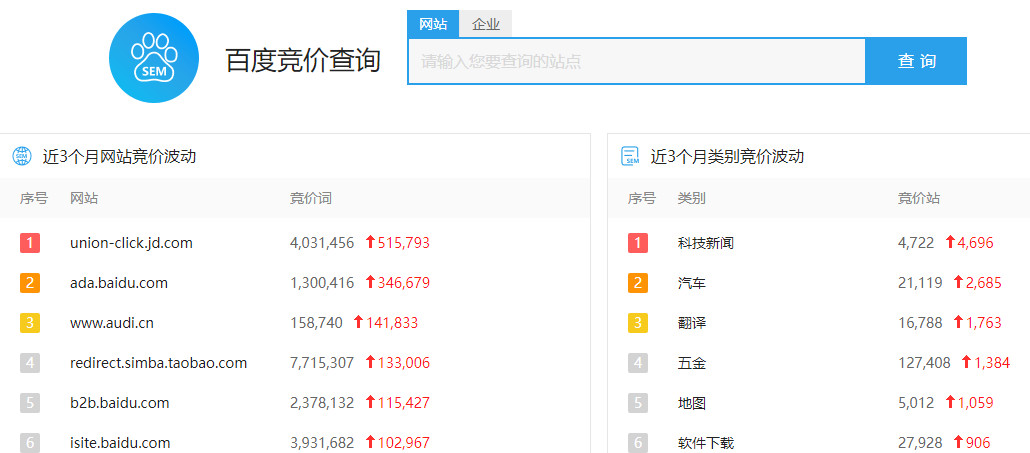The image size is (1030, 453).
Task: Click the 百度竞价查询 title
Action: (x=303, y=60)
